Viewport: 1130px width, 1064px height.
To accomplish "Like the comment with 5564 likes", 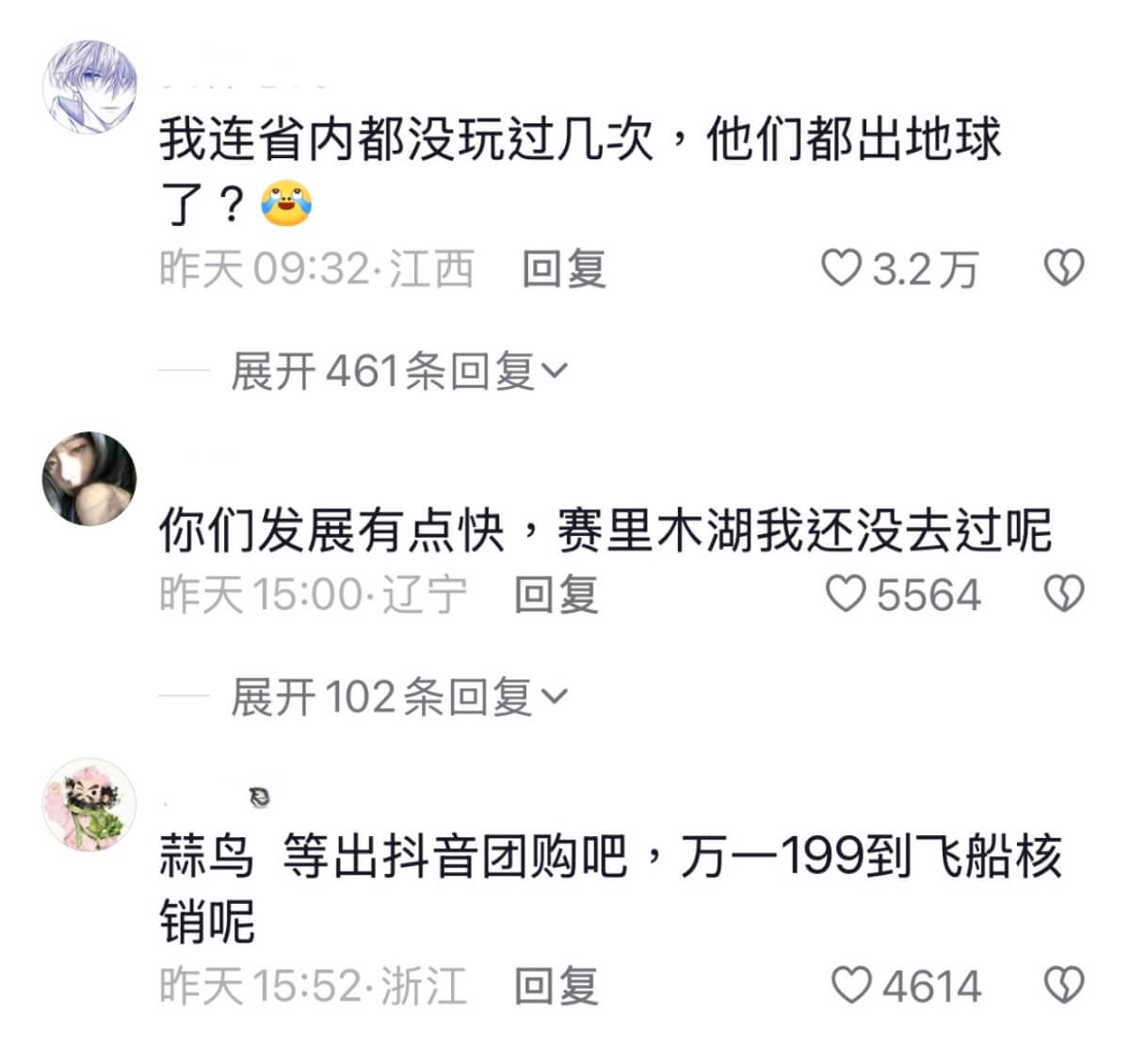I will 845,594.
